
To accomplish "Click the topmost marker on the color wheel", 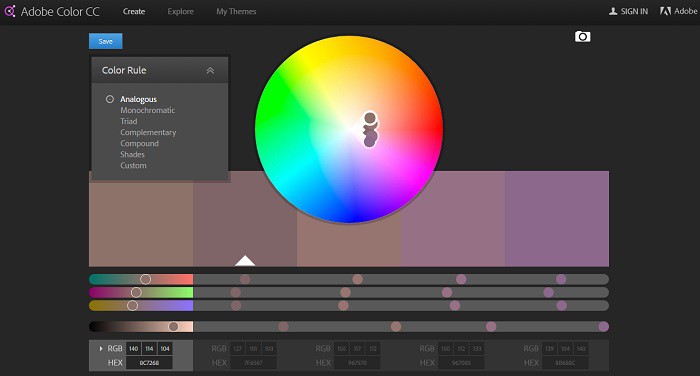I will [370, 118].
